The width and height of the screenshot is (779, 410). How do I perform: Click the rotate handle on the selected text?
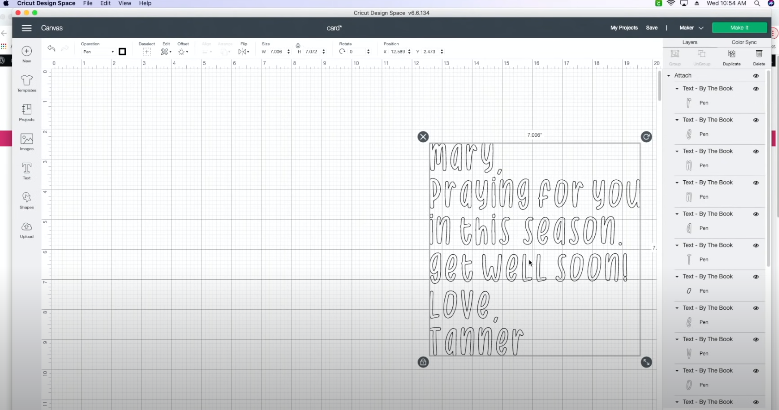tap(646, 136)
